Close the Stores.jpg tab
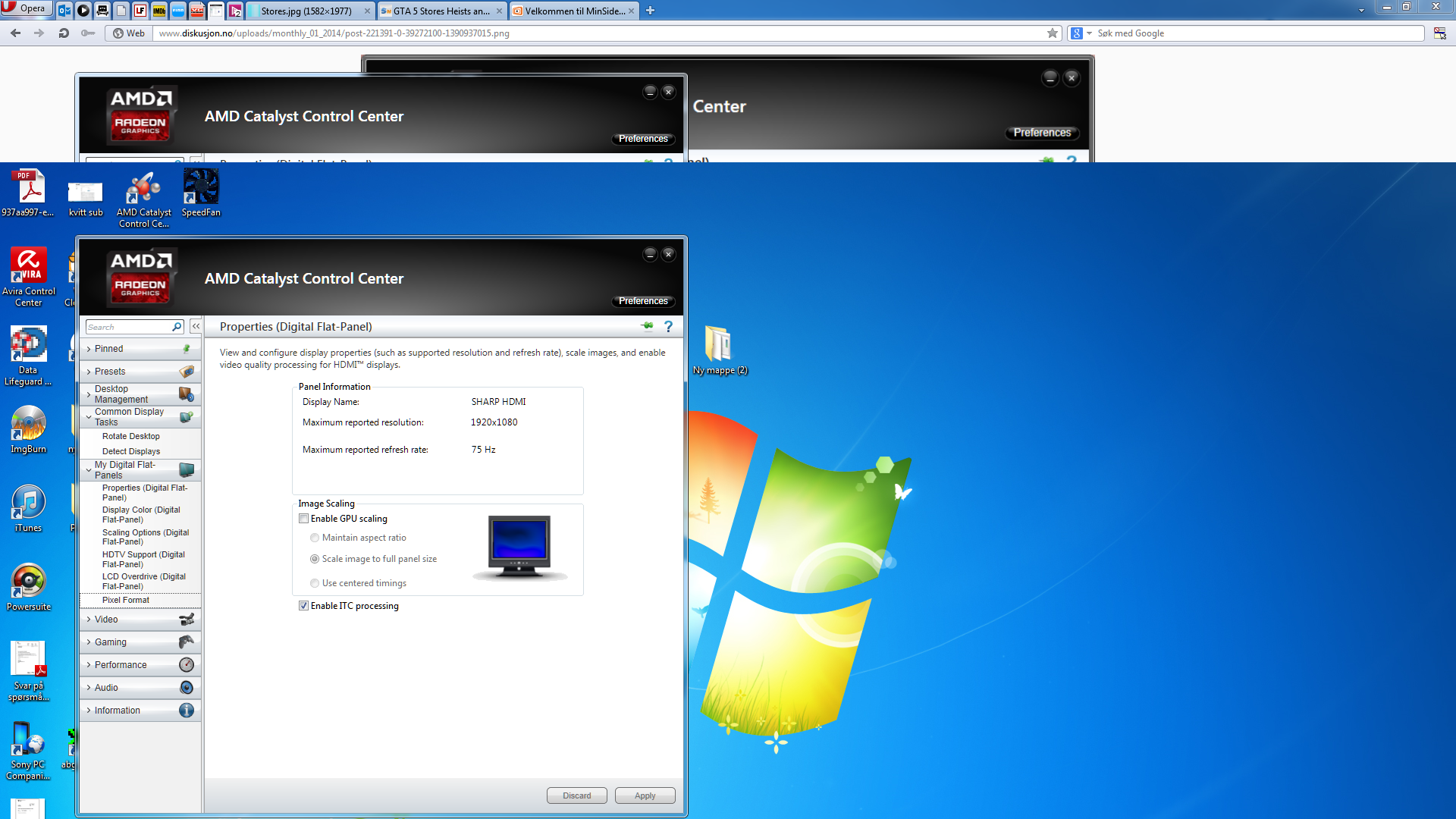The height and width of the screenshot is (819, 1456). (367, 11)
